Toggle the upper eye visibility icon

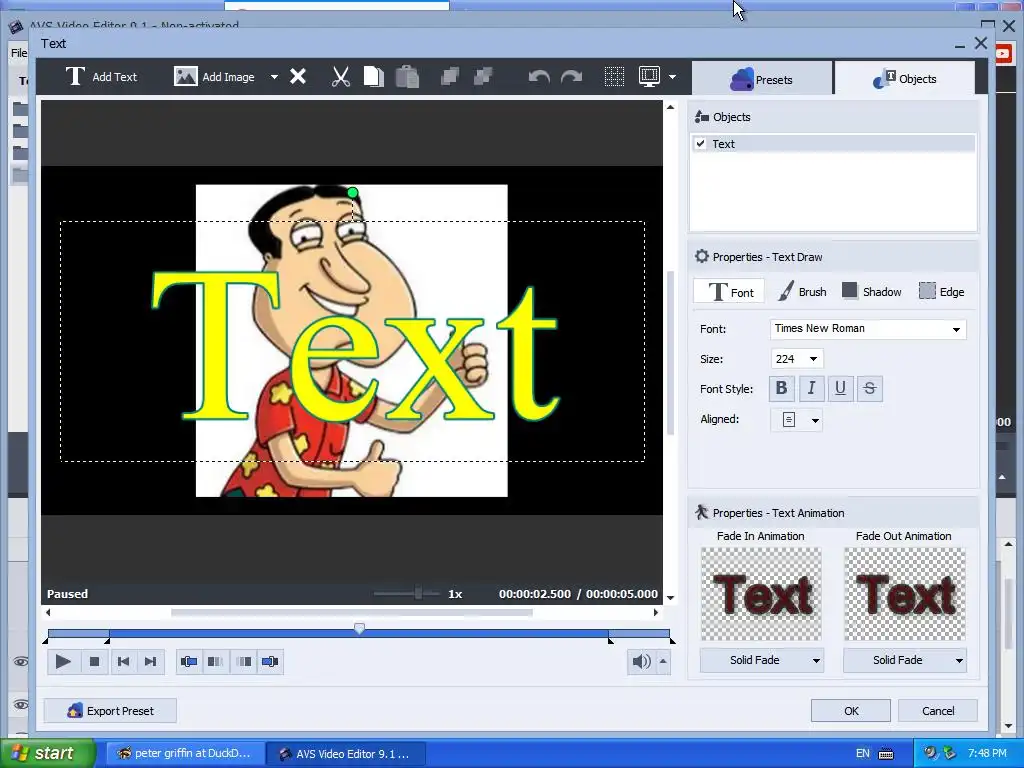point(20,662)
